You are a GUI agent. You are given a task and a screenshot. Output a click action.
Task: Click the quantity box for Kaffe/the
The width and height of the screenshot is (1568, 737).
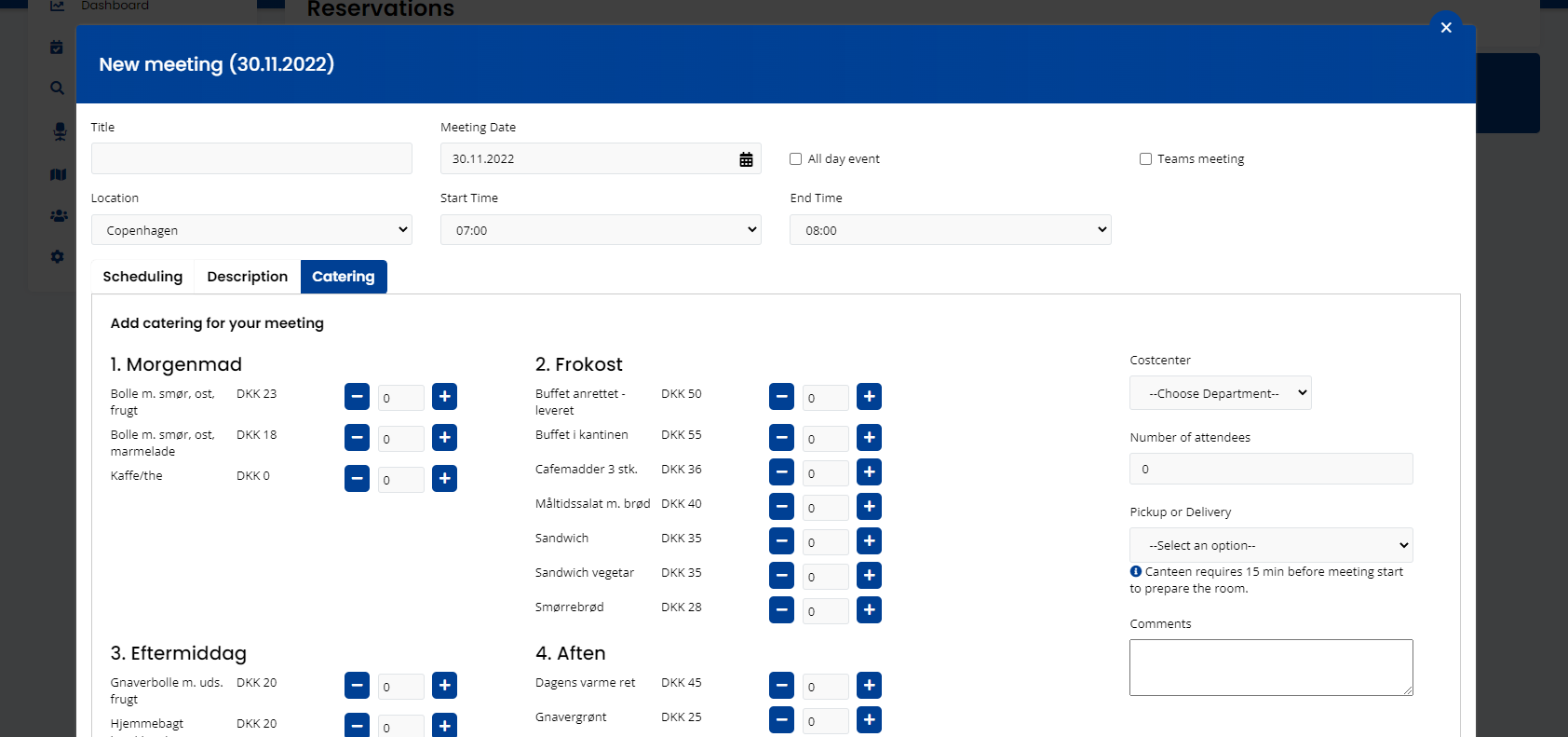tap(400, 480)
